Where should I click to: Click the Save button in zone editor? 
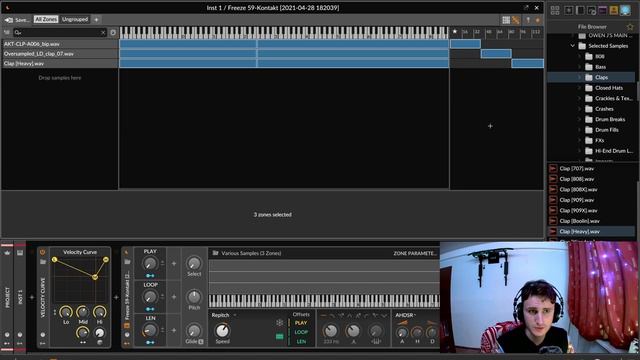[17, 20]
